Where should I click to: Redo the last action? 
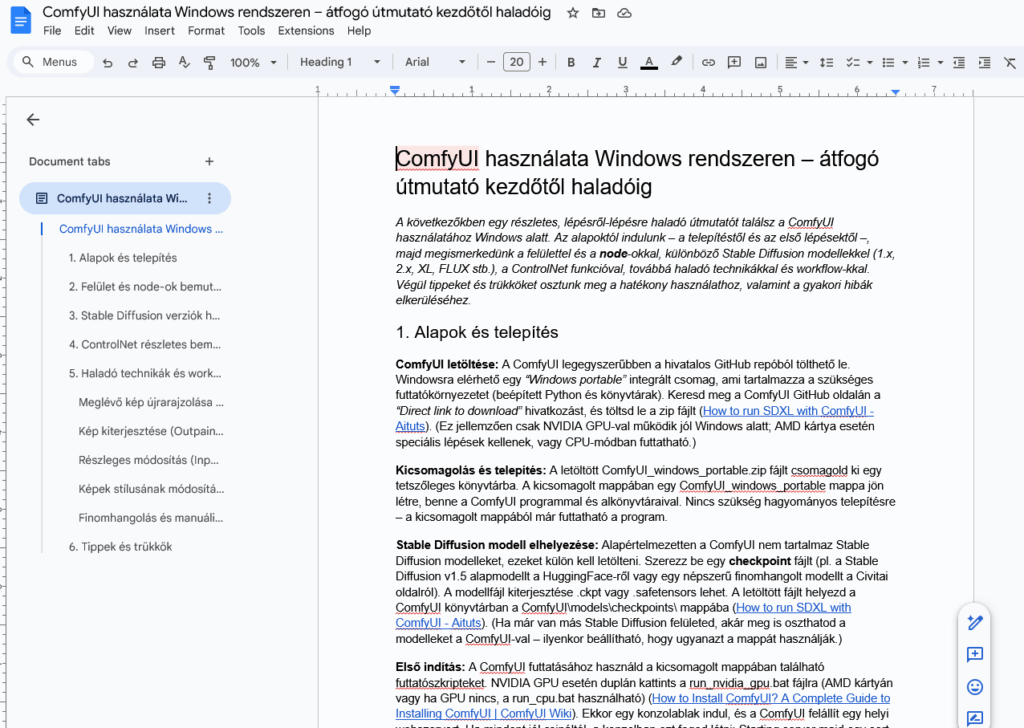pos(133,63)
